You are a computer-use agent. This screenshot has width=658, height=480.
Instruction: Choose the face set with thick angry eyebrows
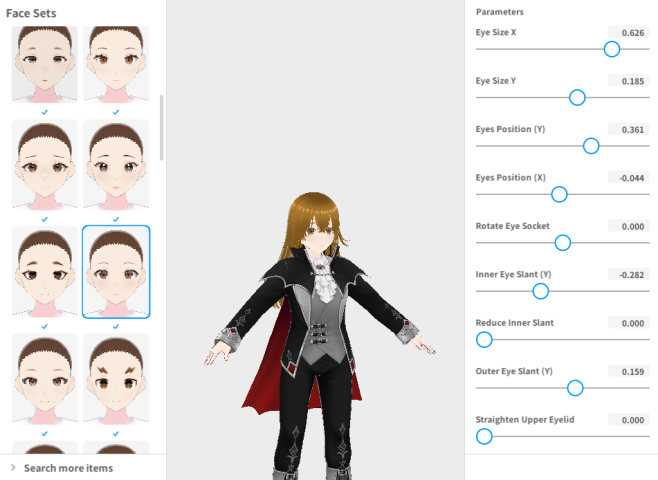coord(116,380)
